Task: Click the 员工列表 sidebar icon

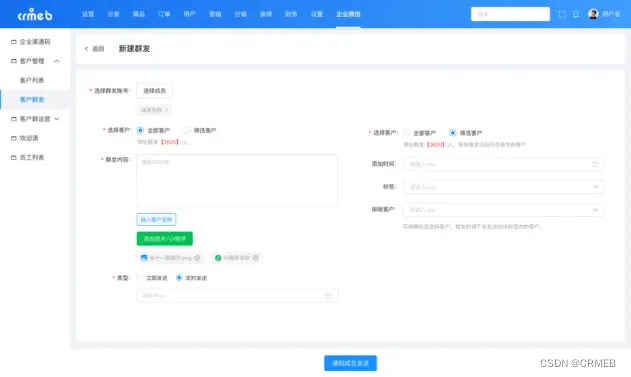Action: (x=14, y=158)
